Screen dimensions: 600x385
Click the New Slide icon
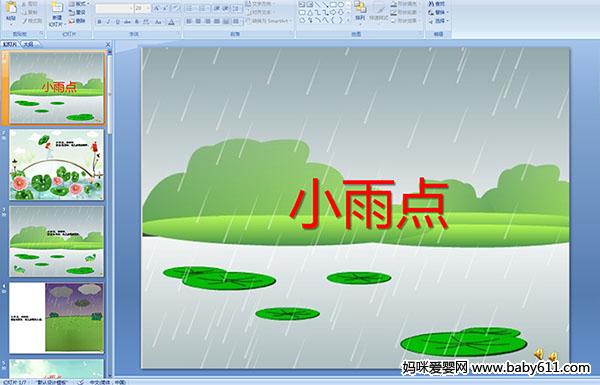pos(57,8)
